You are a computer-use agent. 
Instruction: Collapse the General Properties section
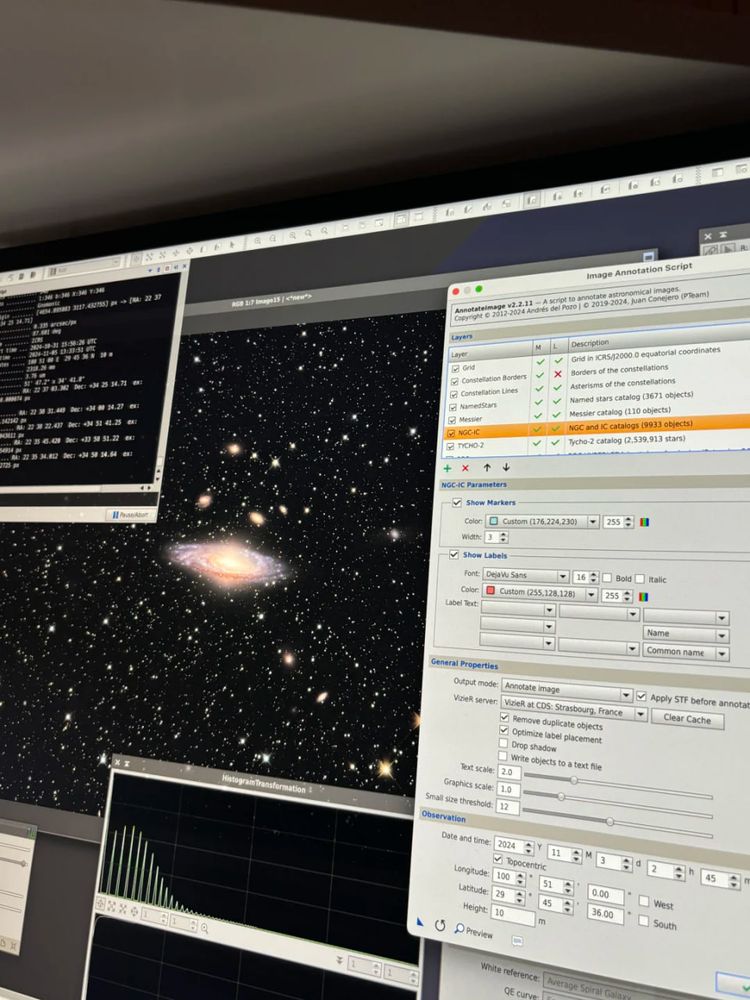coord(464,664)
